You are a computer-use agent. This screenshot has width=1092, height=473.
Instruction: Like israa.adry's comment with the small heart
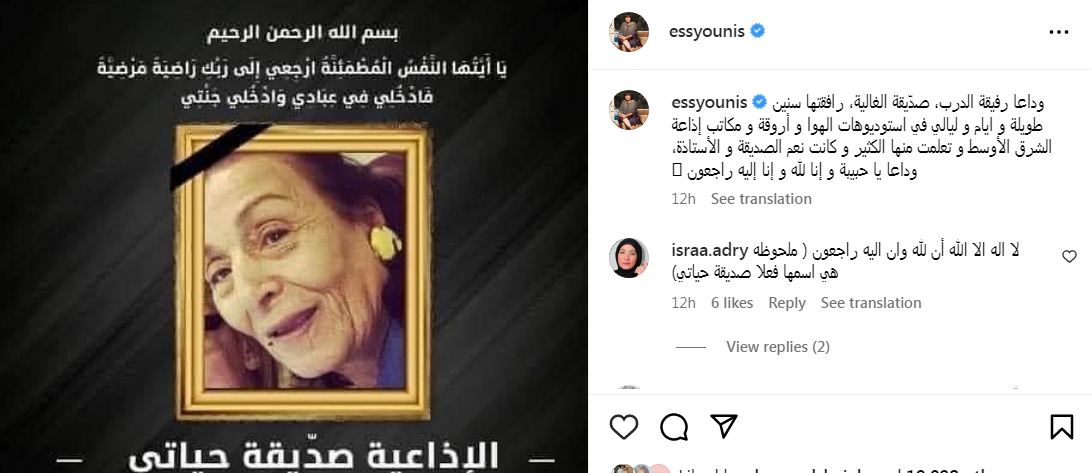pyautogui.click(x=1069, y=256)
